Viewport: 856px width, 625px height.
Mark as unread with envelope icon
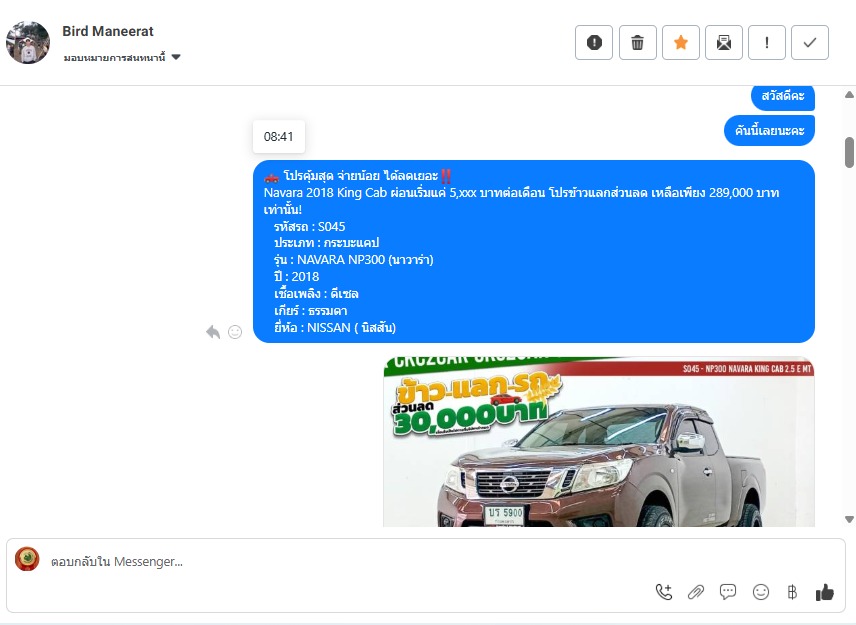(x=724, y=43)
